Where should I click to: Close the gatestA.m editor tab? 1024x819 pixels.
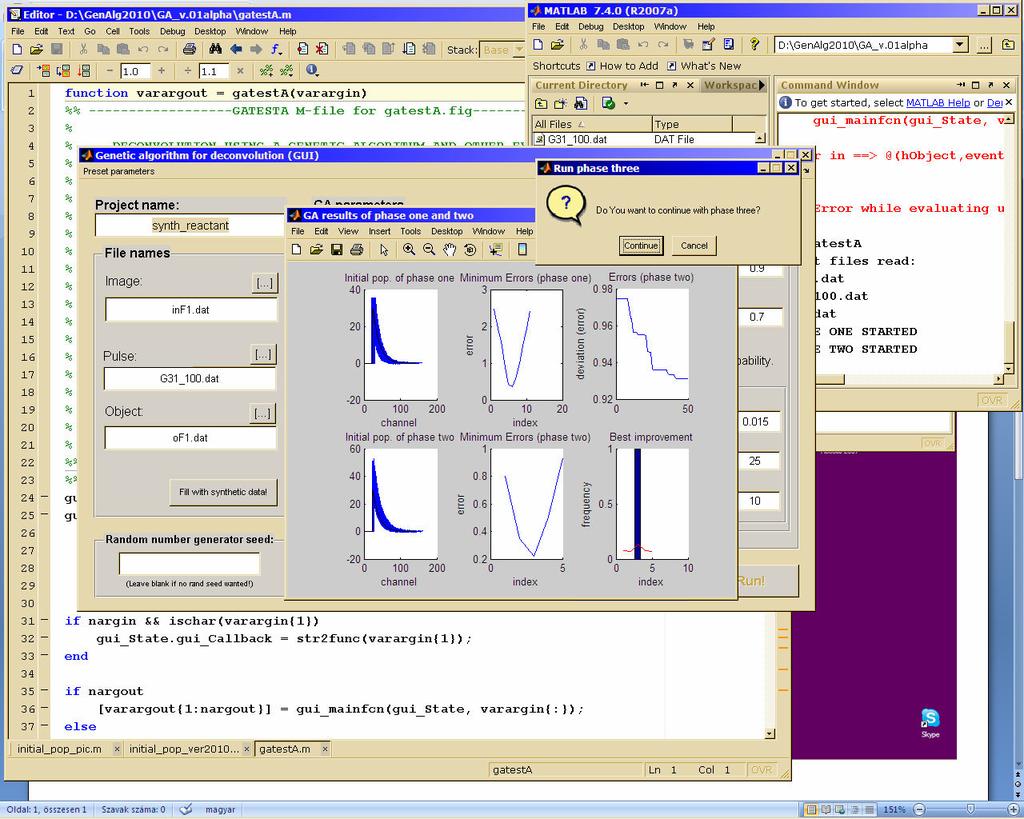tap(325, 749)
